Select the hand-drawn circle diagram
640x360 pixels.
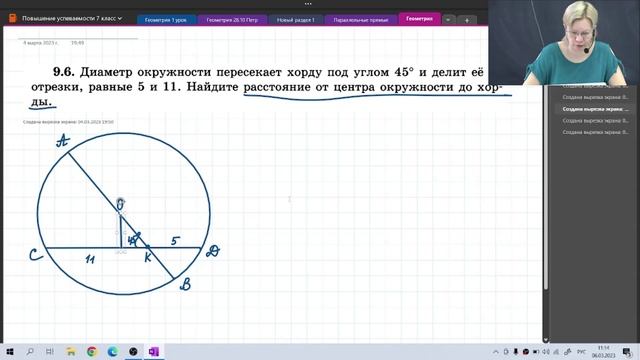coord(124,213)
